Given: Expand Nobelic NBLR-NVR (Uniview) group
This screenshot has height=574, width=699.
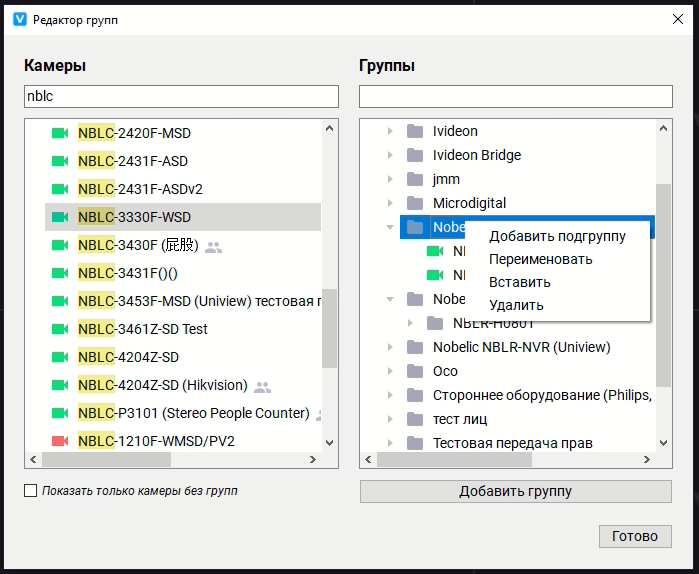Looking at the screenshot, I should pyautogui.click(x=390, y=347).
